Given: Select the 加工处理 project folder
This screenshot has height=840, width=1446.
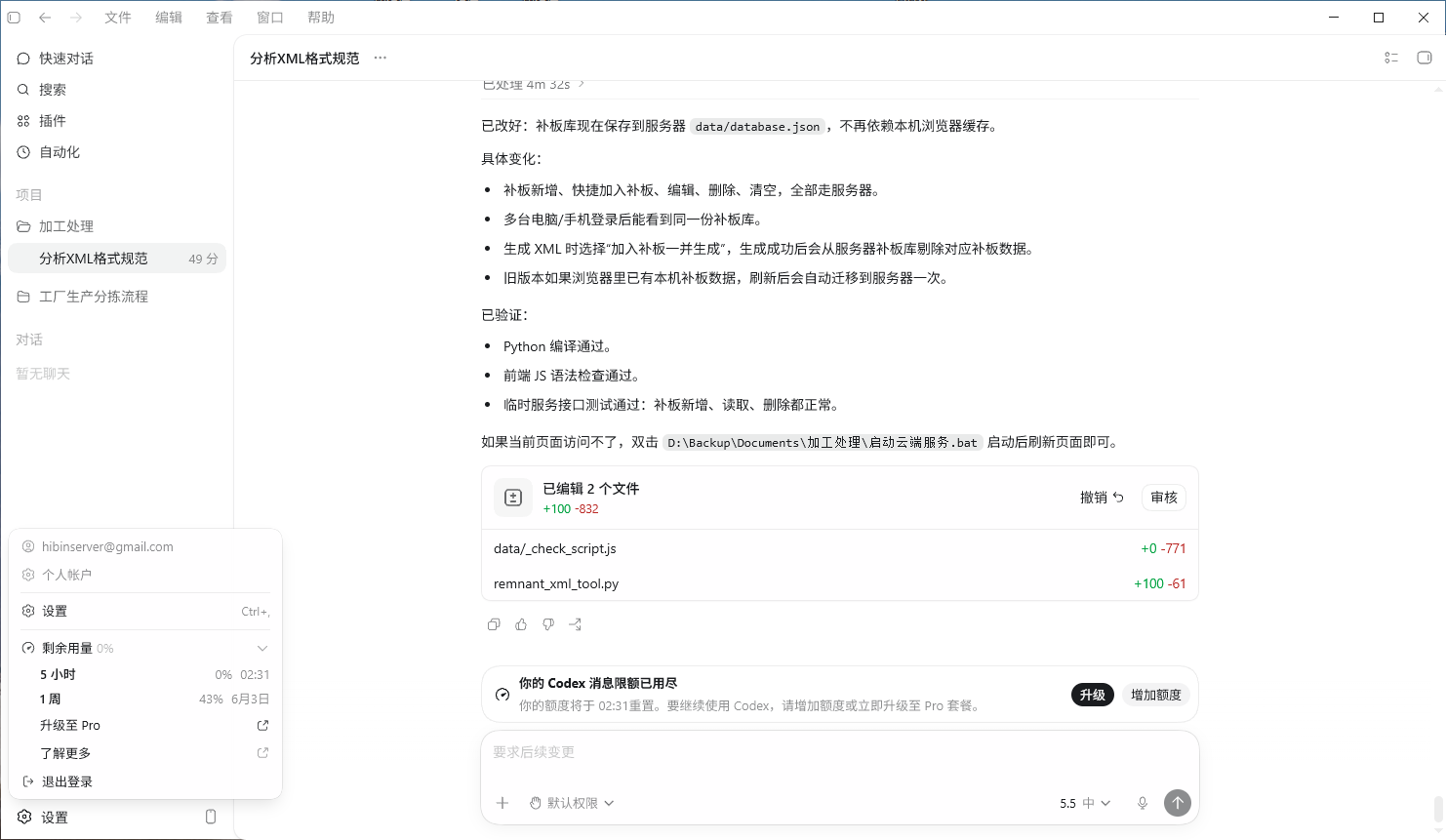Looking at the screenshot, I should tap(117, 226).
